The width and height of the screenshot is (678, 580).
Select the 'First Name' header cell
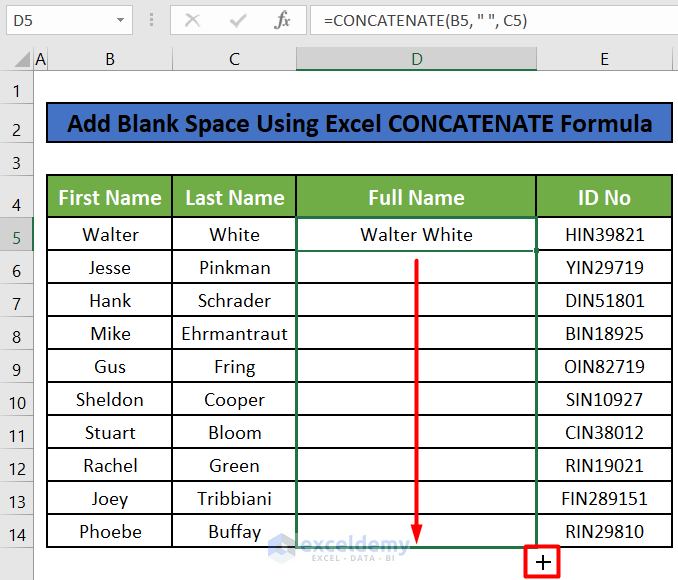[110, 197]
